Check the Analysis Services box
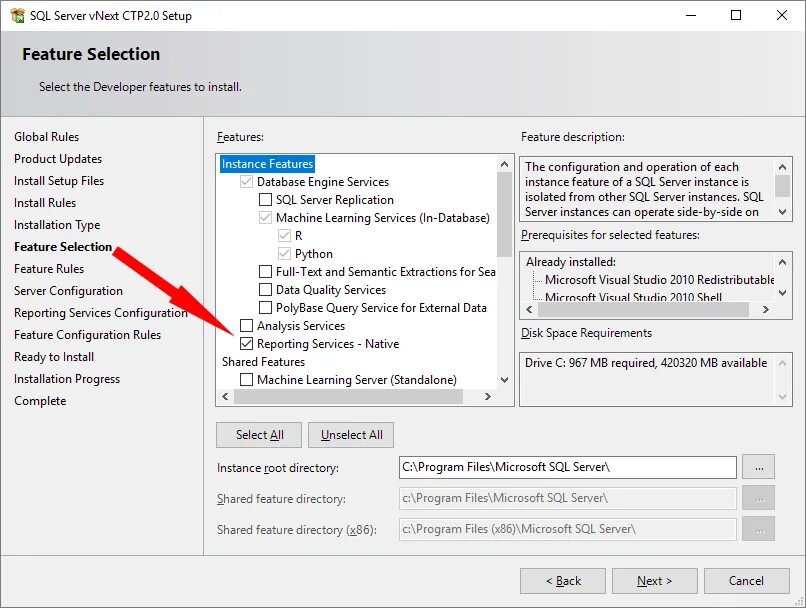The image size is (806, 608). (247, 325)
